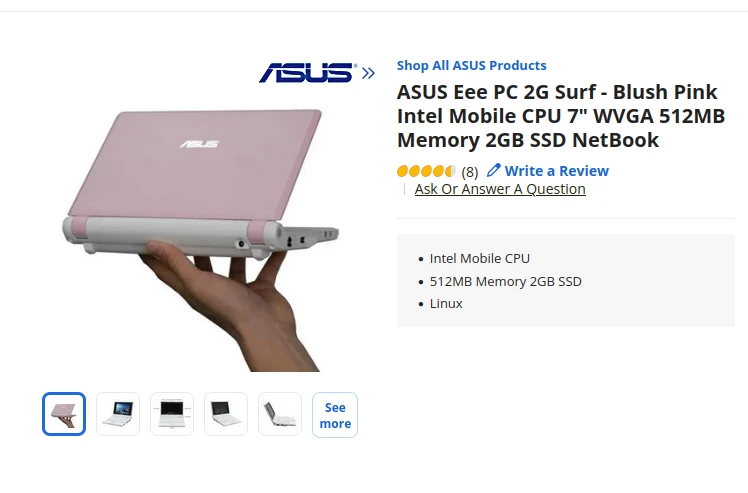Select the pink laptop in hand thumbnail
The image size is (748, 493).
coord(64,414)
